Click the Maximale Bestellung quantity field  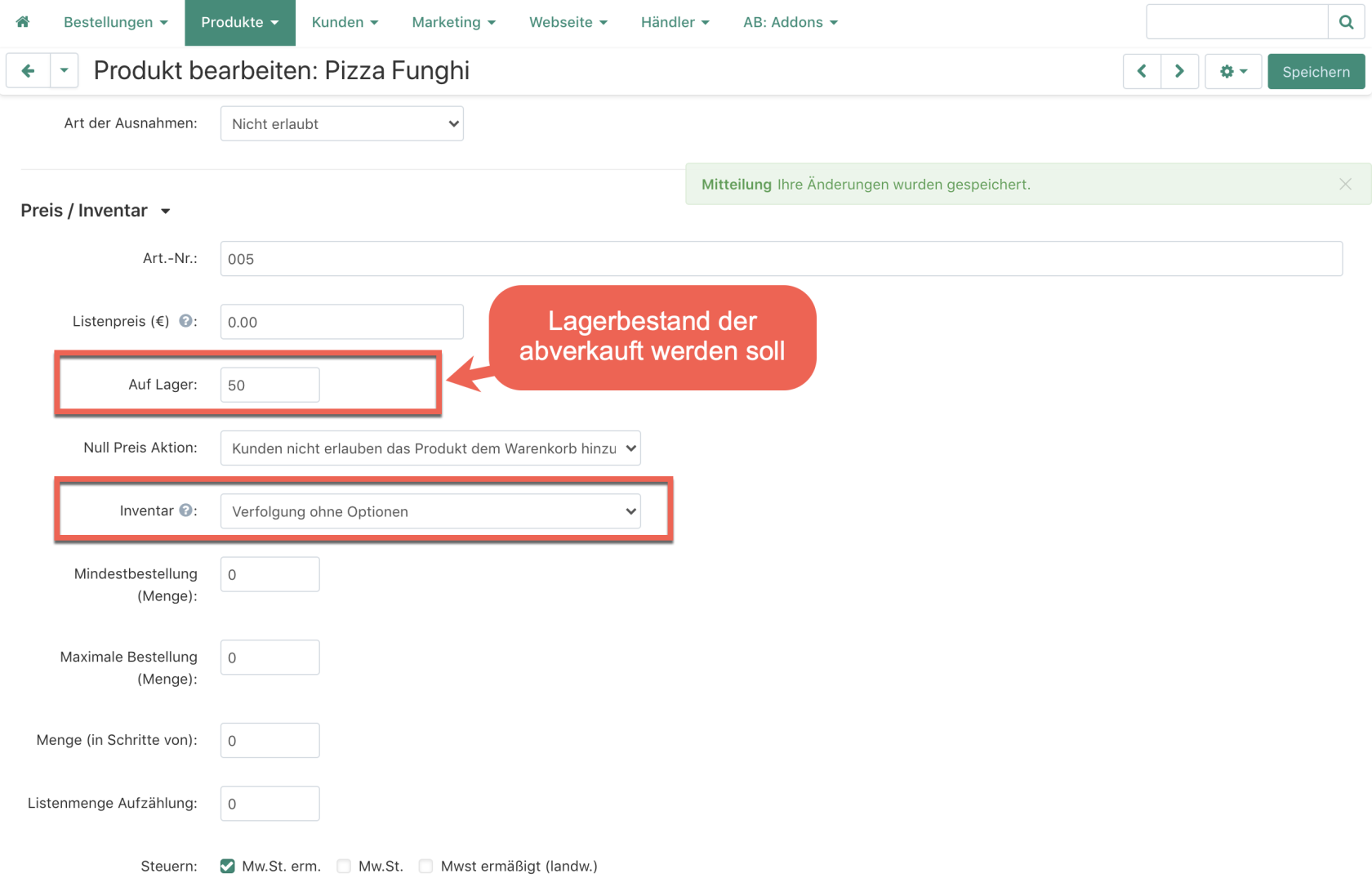269,658
